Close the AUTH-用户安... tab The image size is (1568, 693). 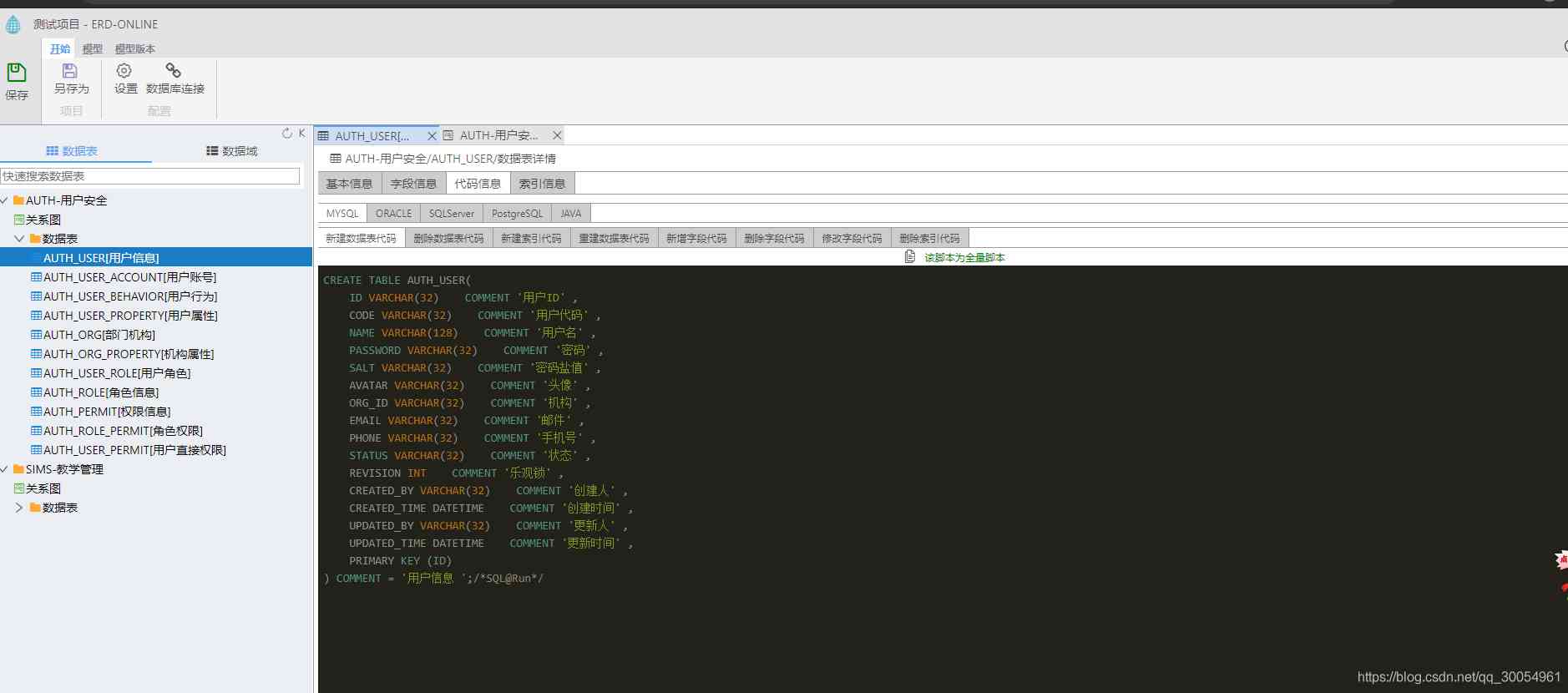(557, 135)
